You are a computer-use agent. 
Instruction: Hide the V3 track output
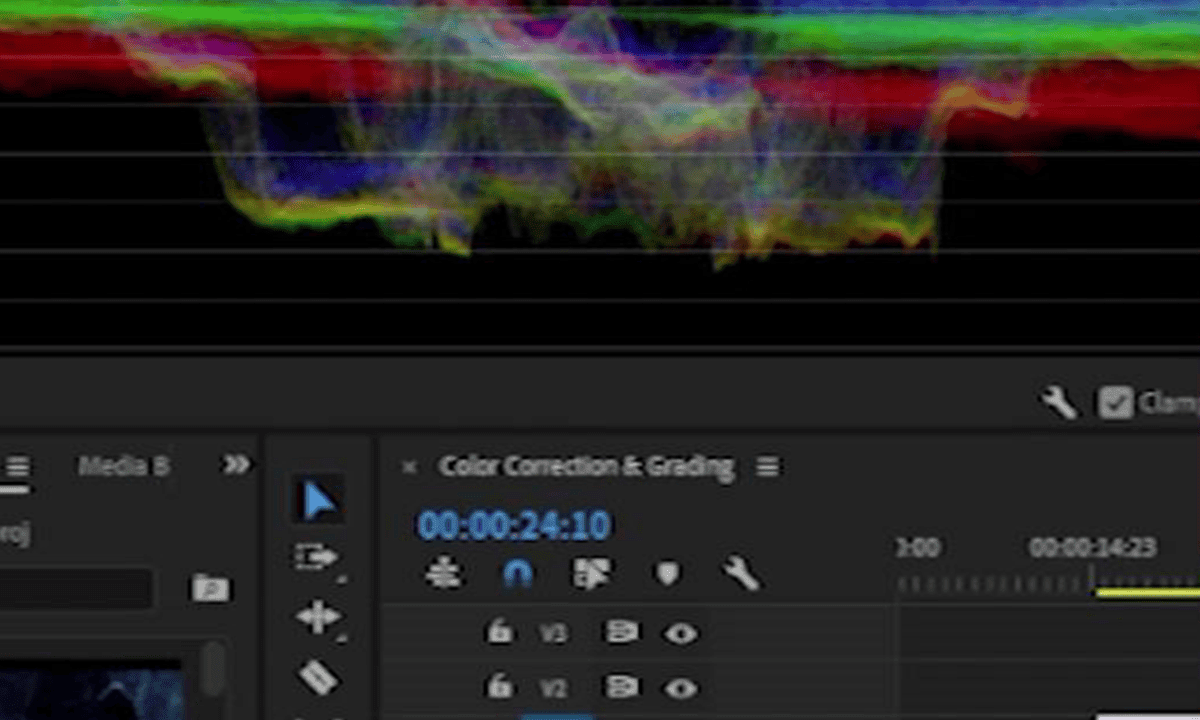[x=683, y=633]
